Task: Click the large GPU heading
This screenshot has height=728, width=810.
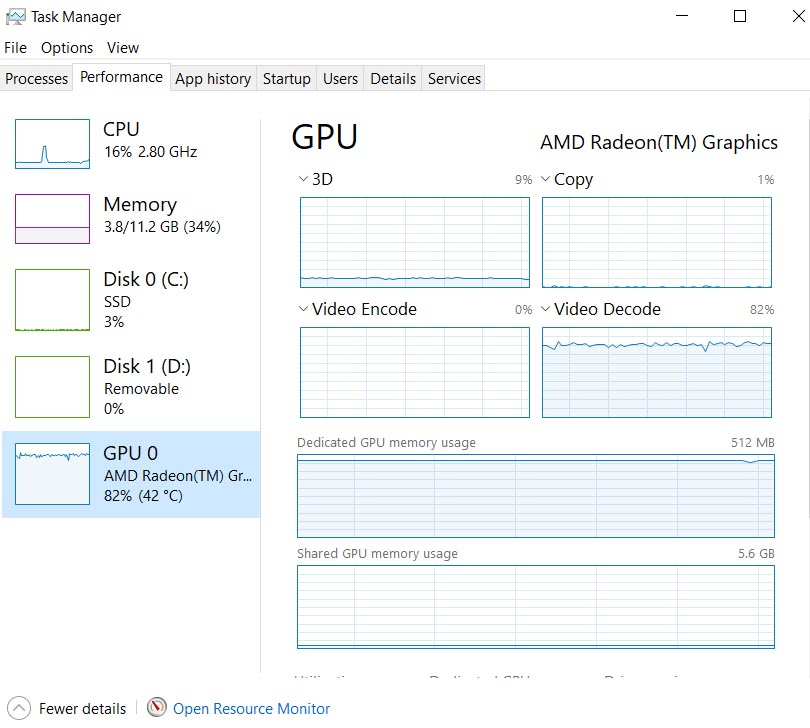Action: pos(324,137)
